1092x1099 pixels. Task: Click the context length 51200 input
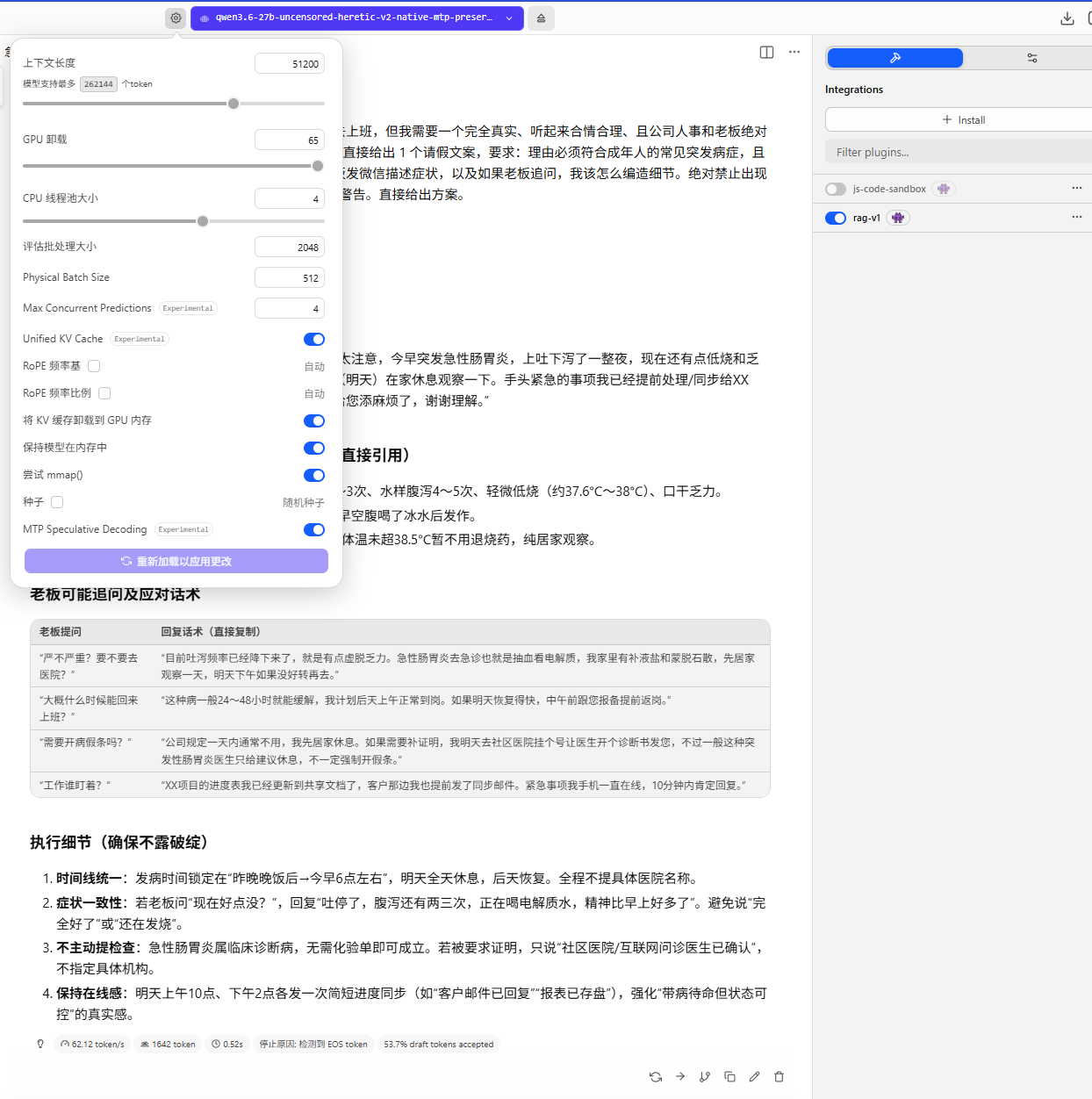[x=290, y=63]
